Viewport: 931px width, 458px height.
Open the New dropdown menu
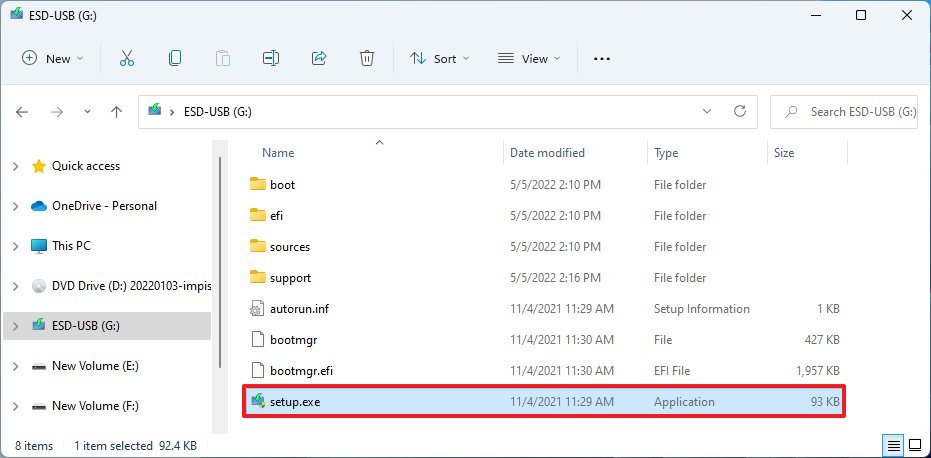[53, 59]
